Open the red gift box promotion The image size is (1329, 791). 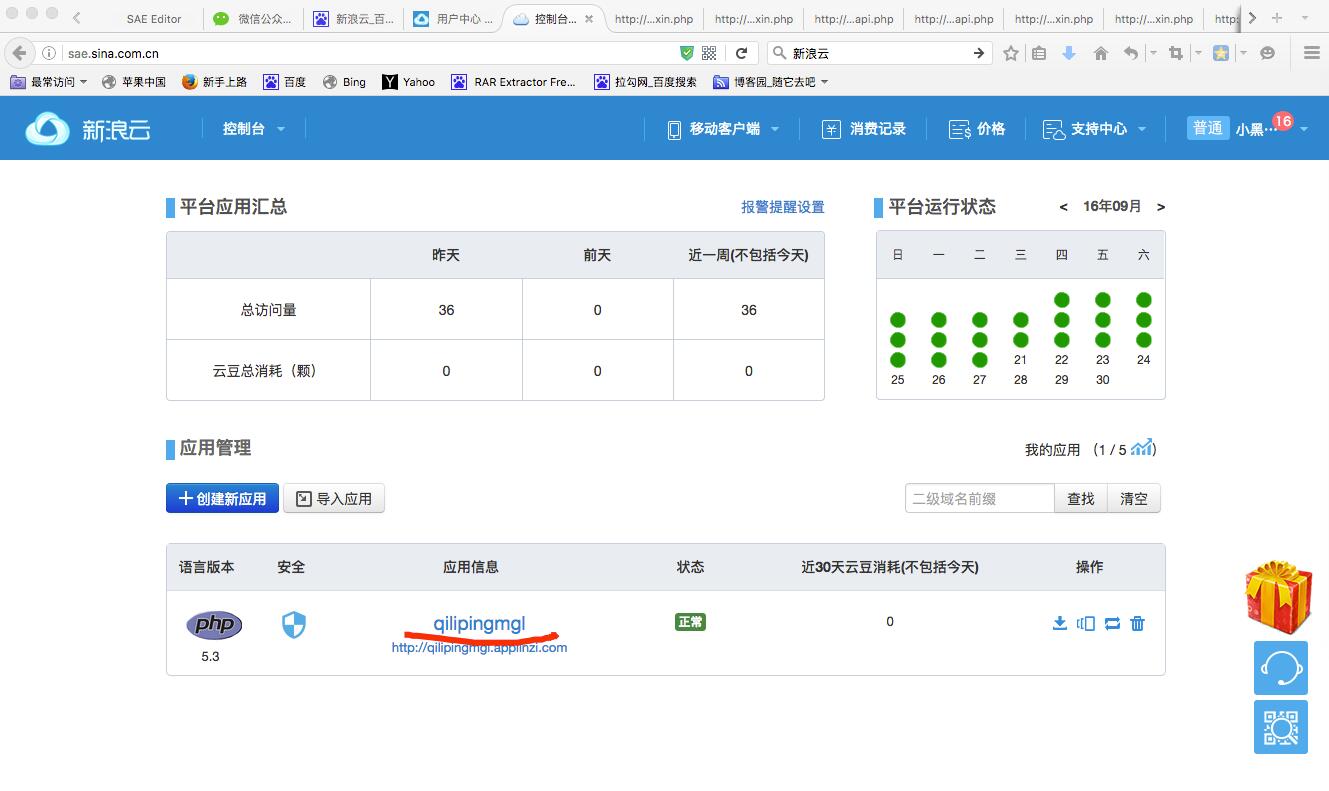pos(1278,598)
